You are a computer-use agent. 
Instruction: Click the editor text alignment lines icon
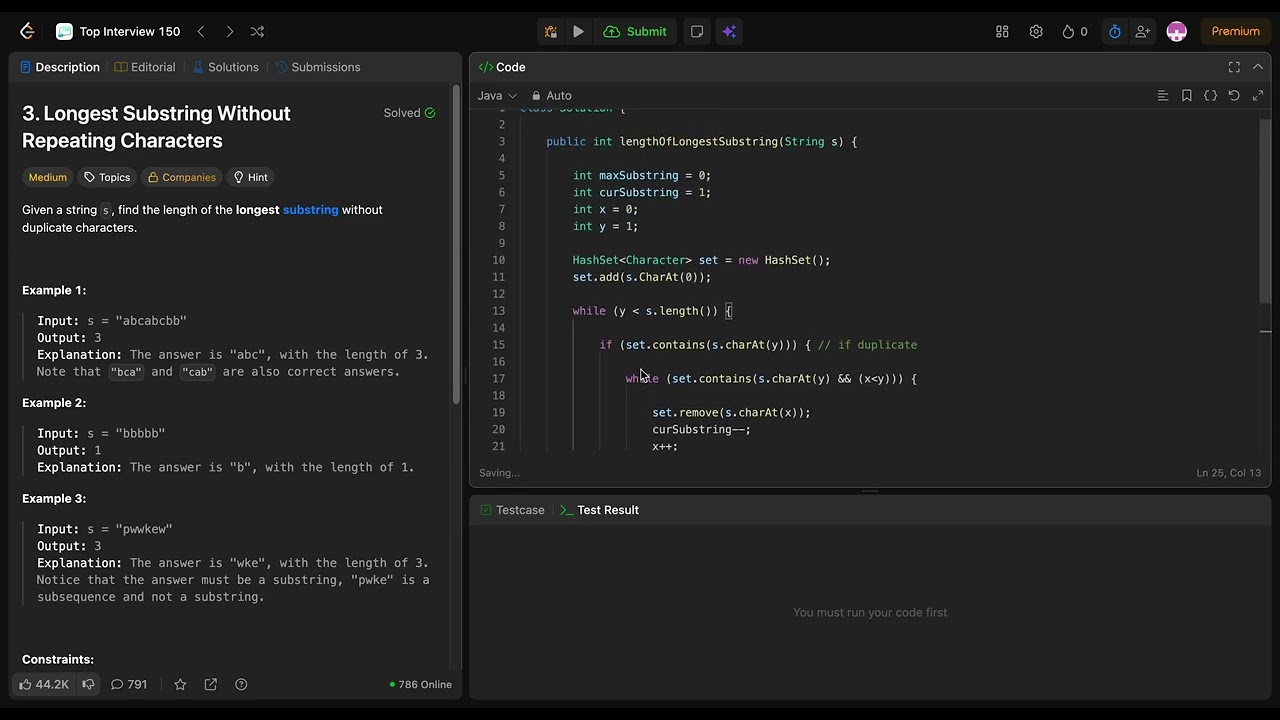click(1162, 96)
